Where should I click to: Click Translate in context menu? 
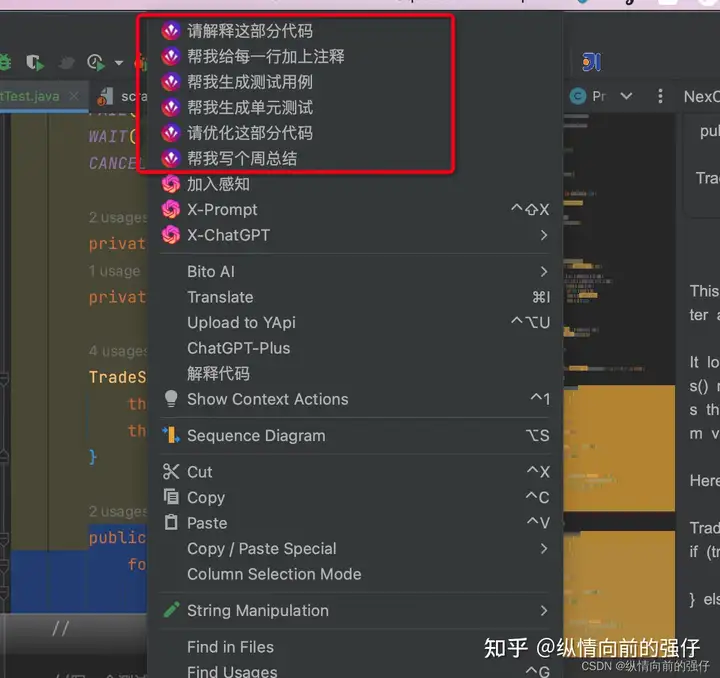click(354, 297)
